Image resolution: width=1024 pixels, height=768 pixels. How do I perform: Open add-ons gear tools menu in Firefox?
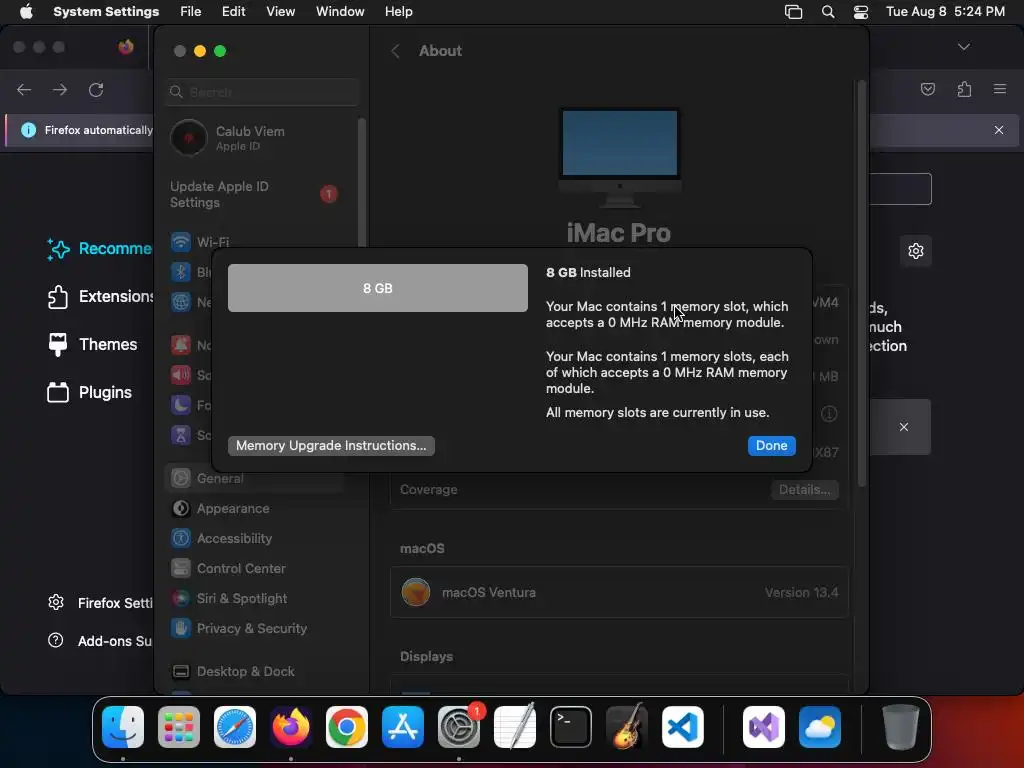(916, 251)
